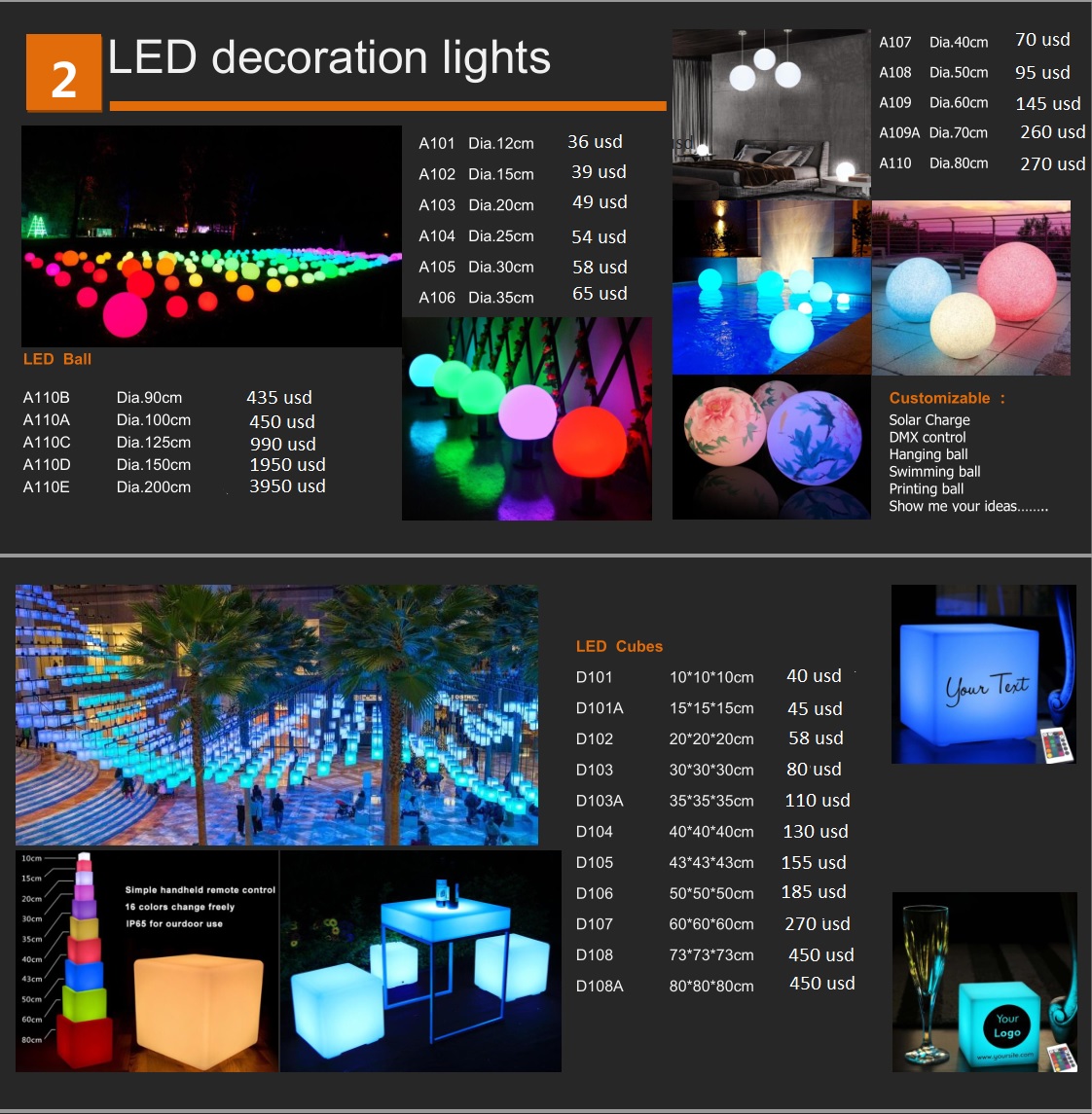Viewport: 1092px width, 1114px height.
Task: Click the 'Hanging ball' option
Action: [928, 454]
